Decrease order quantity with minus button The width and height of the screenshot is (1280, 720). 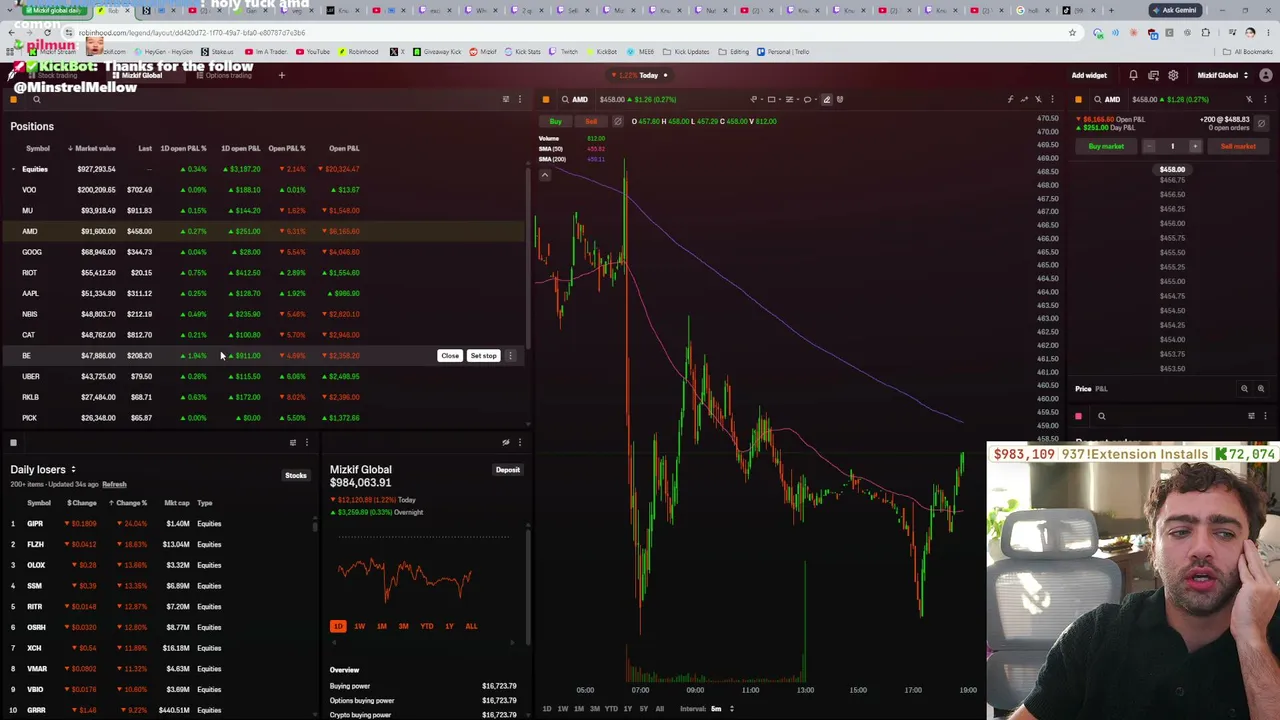click(1149, 146)
